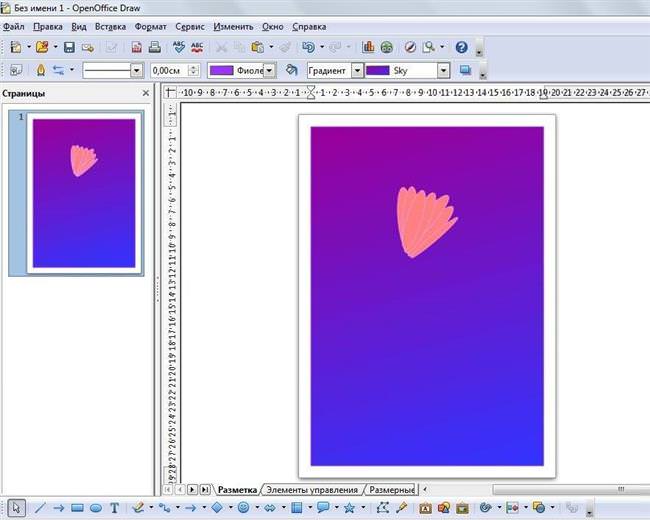Image resolution: width=650 pixels, height=520 pixels.
Task: Click the Paste clipboard icon
Action: [257, 47]
